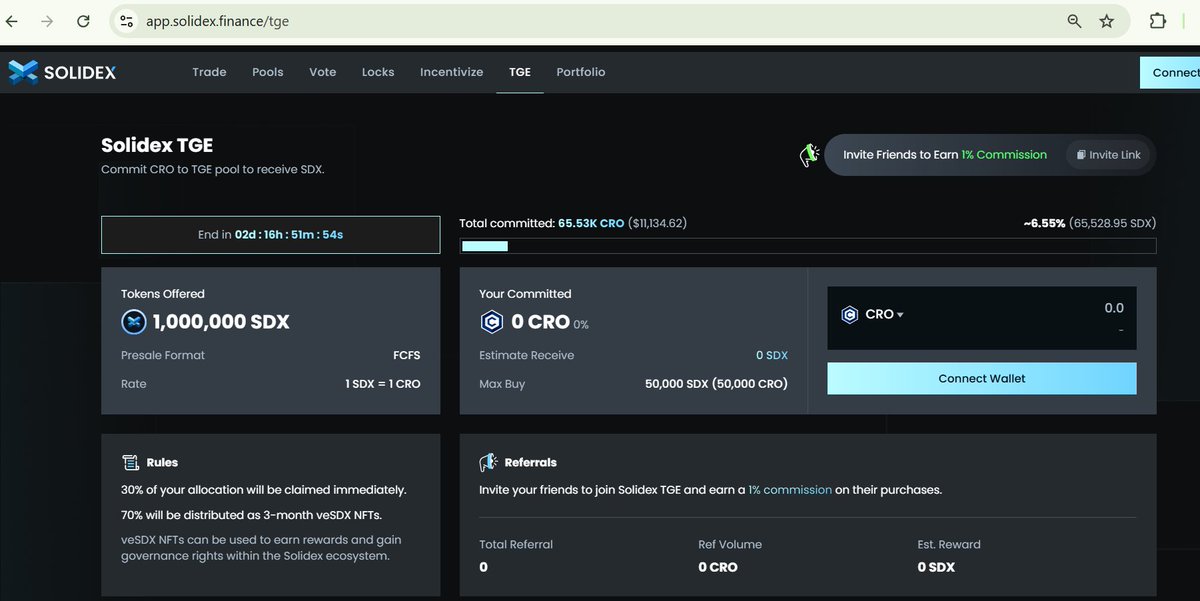Open the Incentivize tab
This screenshot has width=1200, height=601.
[451, 72]
